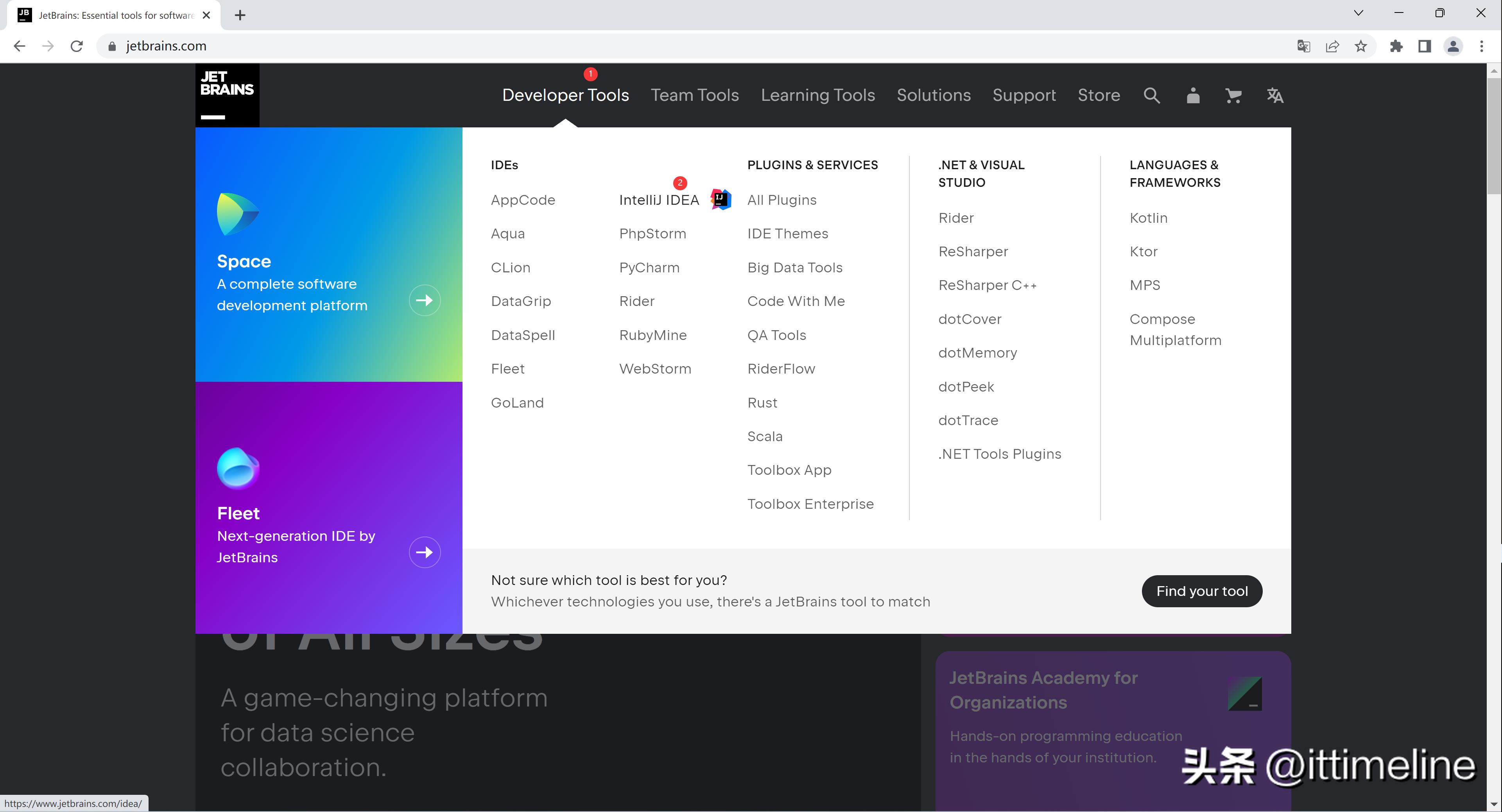Open the site search icon

1152,96
